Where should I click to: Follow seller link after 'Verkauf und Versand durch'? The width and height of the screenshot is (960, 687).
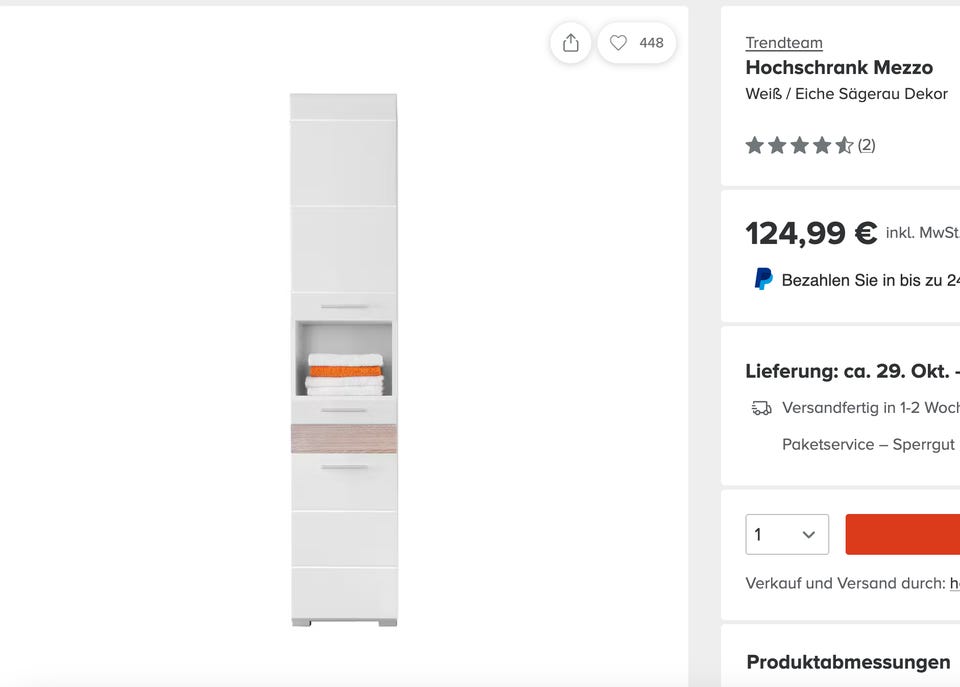(x=954, y=583)
